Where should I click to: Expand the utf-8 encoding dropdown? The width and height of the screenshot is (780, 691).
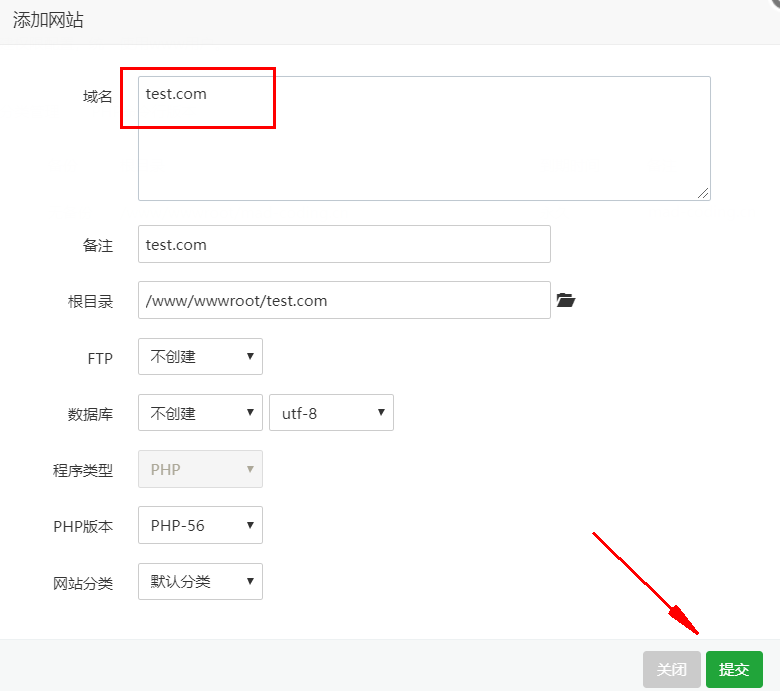pos(331,413)
